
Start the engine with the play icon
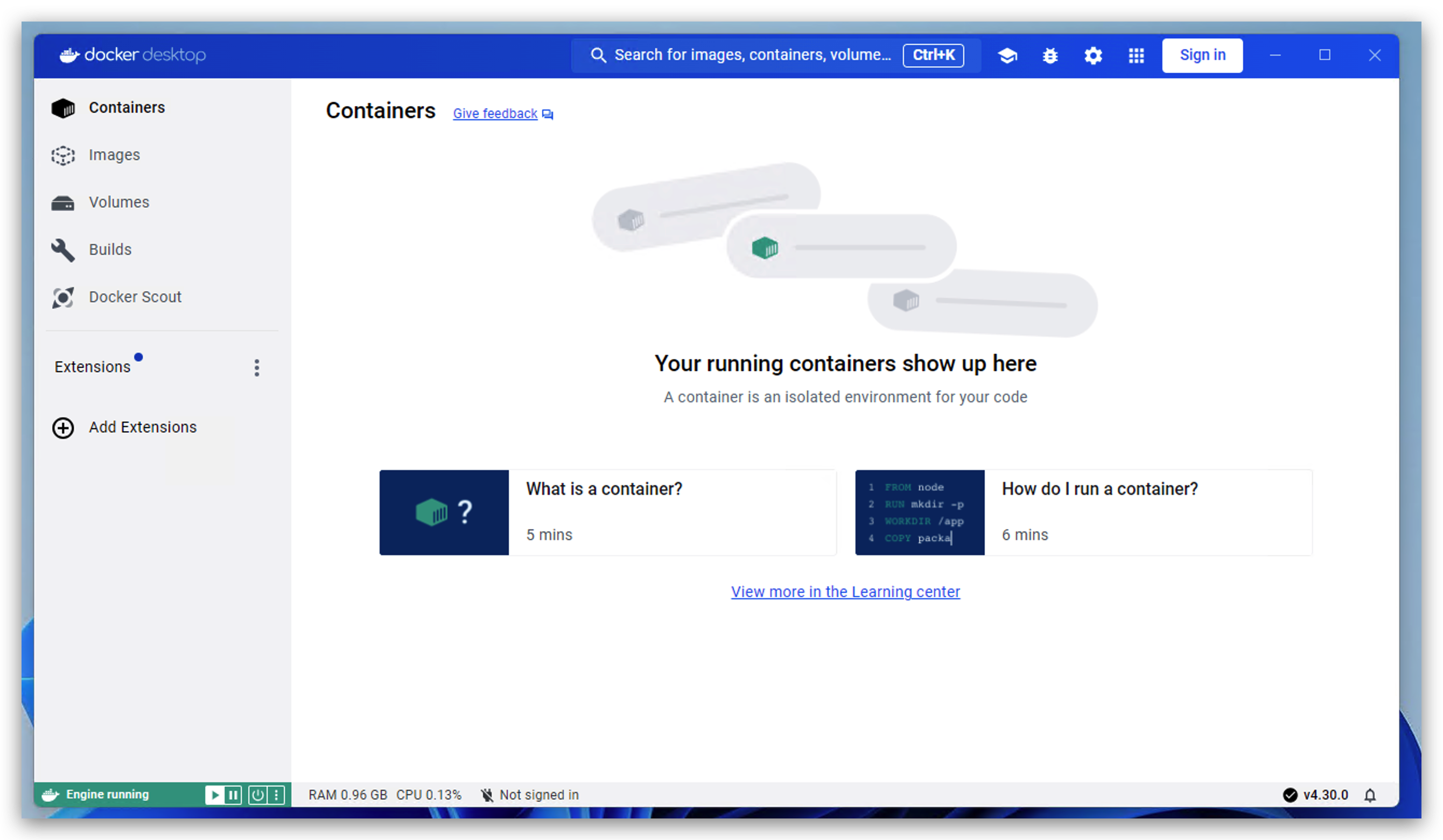215,795
